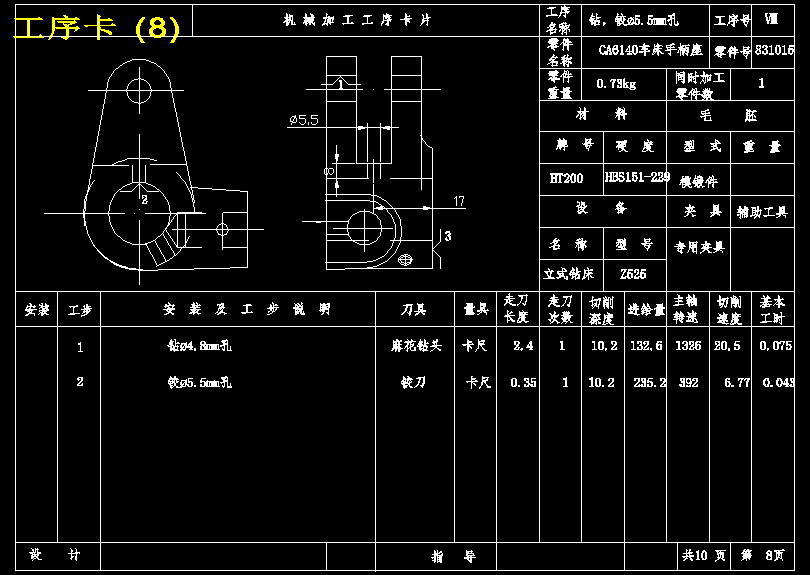Select the page indicator 第8页
Screen dimensions: 810x575
pos(762,555)
